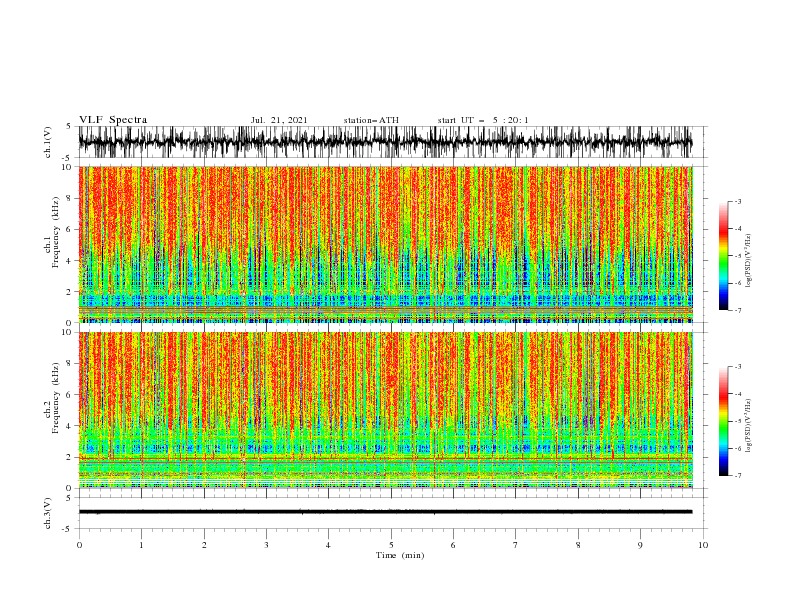The image size is (792, 612).
Task: Click the ch.3(V) waveform axis label
Action: click(x=48, y=513)
